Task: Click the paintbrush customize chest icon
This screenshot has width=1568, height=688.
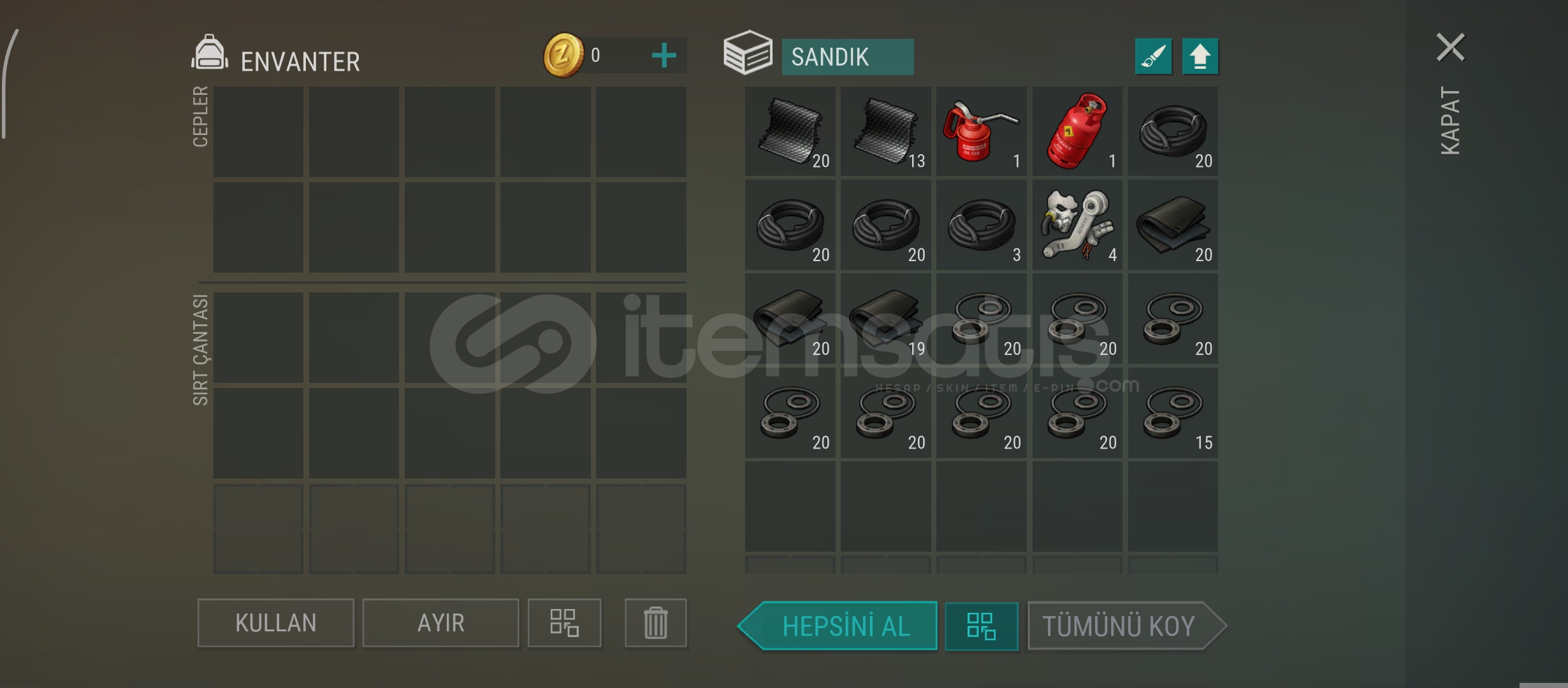Action: point(1153,57)
